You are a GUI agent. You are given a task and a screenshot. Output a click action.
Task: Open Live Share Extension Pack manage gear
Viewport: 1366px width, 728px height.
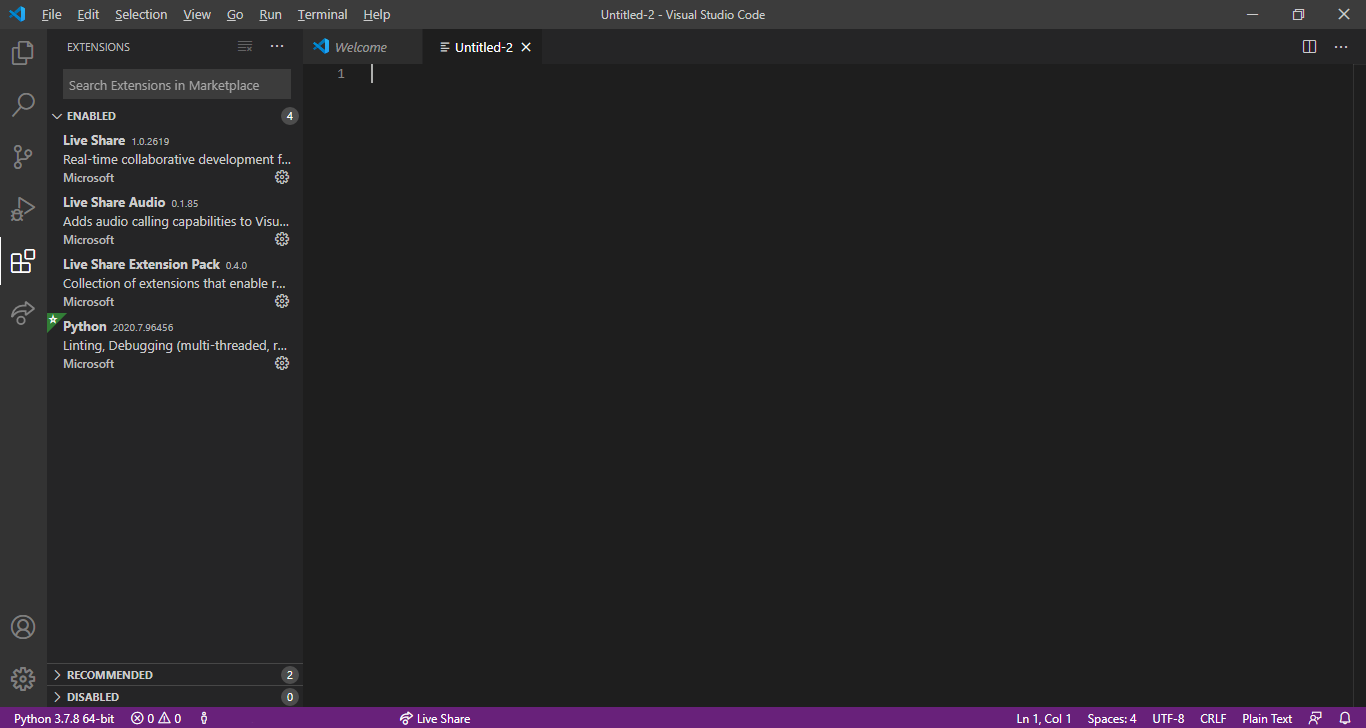(x=282, y=301)
